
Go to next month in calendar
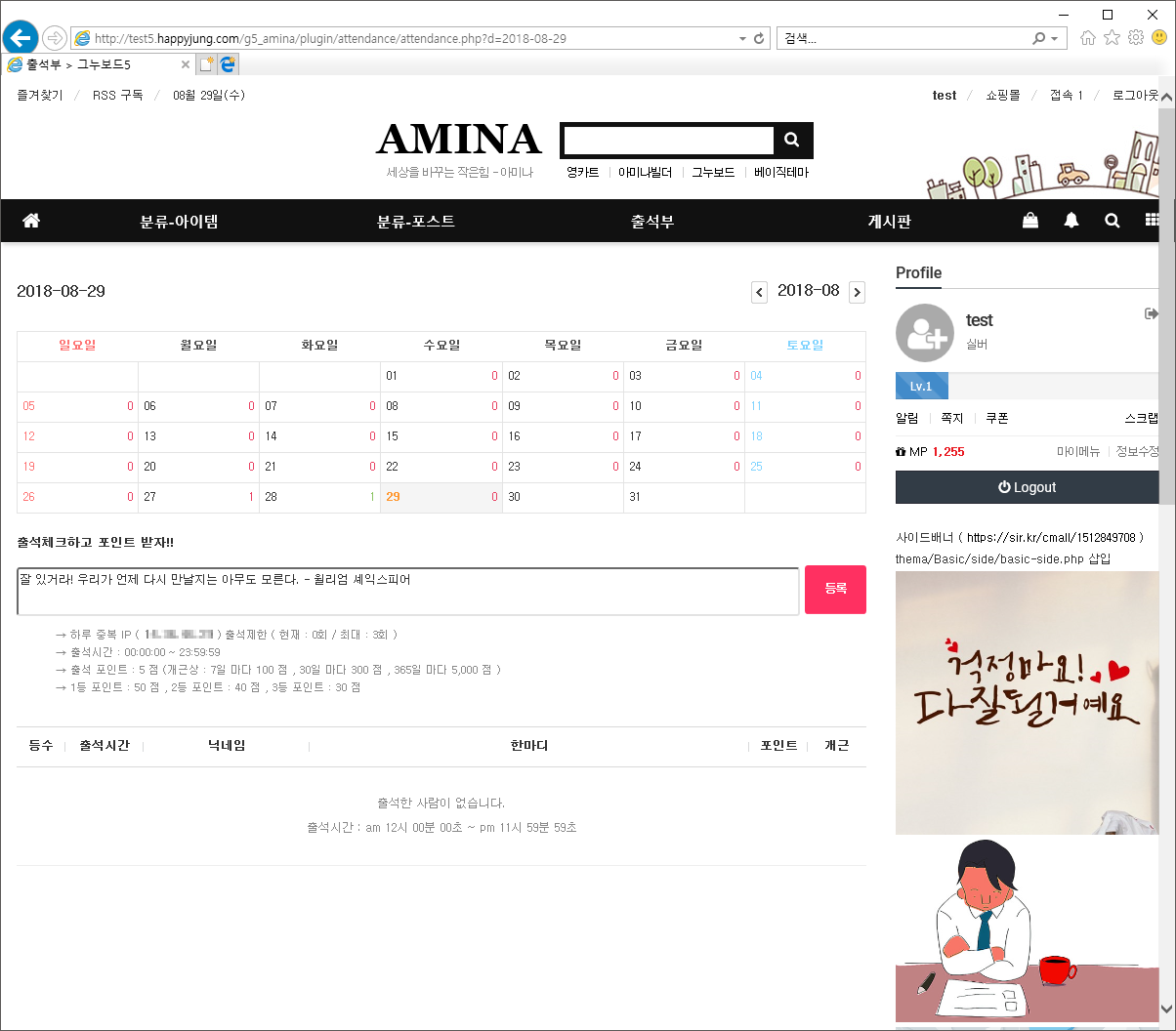857,292
